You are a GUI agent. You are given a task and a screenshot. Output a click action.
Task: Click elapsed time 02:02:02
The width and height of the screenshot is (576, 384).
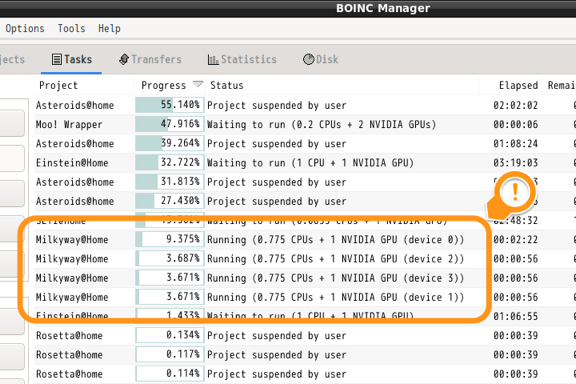515,105
